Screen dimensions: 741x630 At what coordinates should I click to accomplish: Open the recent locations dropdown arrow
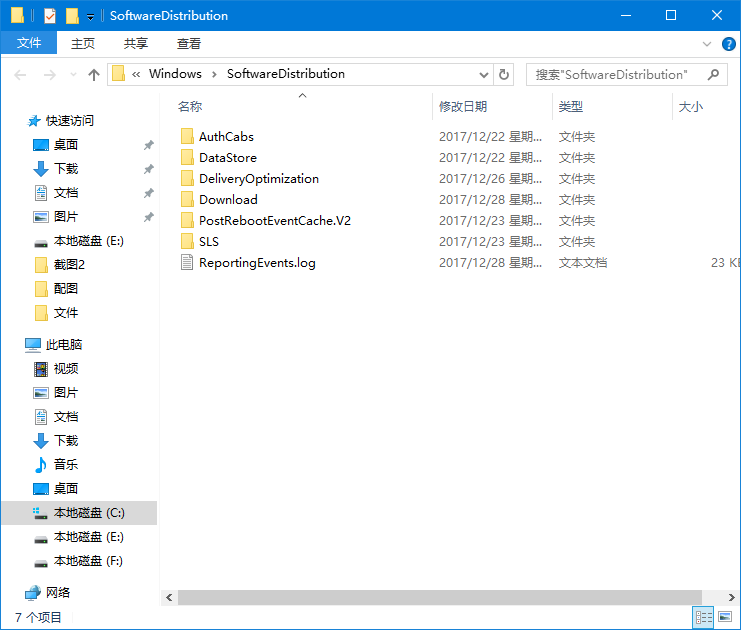coord(73,75)
